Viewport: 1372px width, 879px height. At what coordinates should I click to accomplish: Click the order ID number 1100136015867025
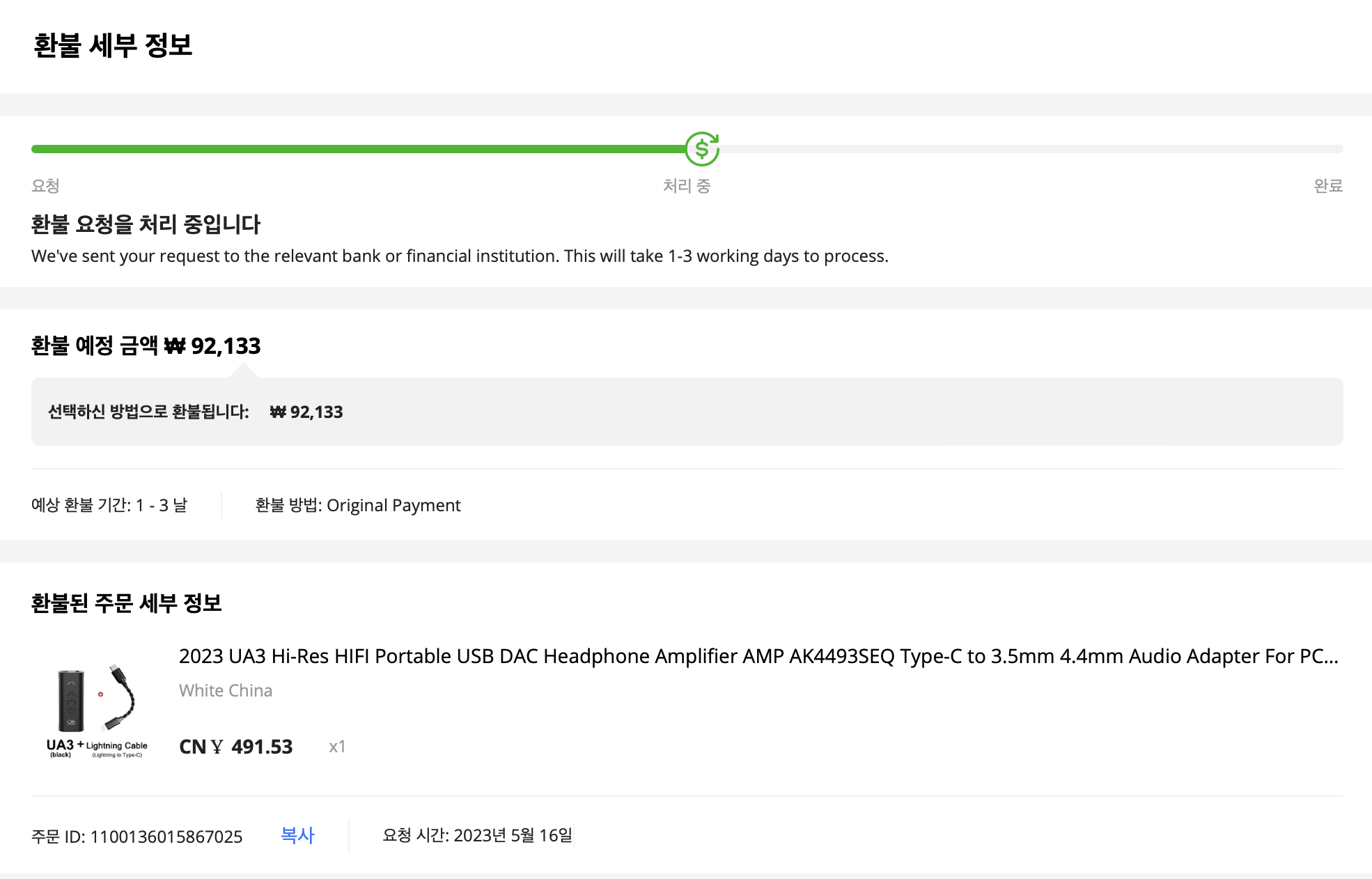click(166, 837)
